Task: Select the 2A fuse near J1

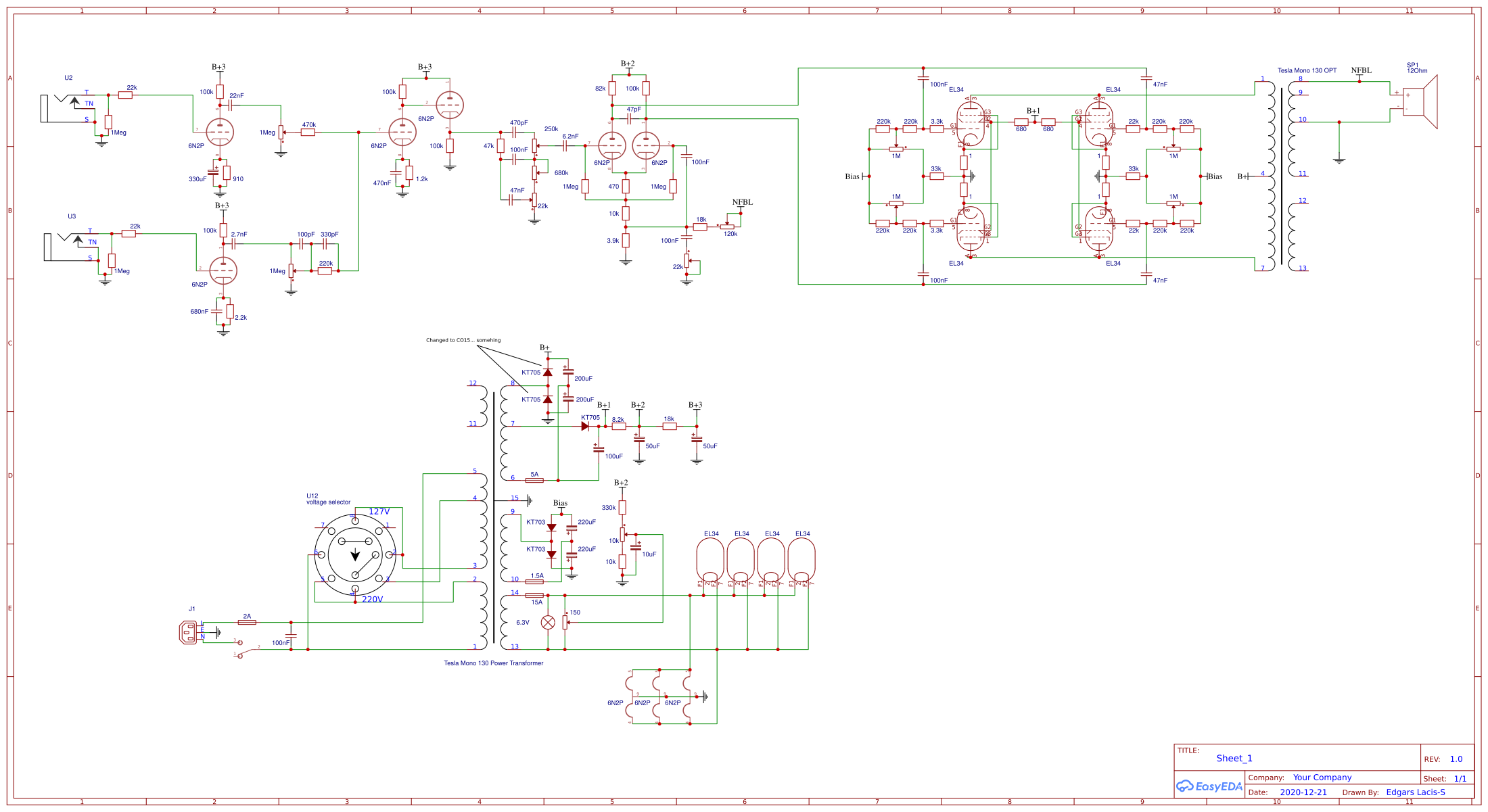Action: (x=247, y=622)
